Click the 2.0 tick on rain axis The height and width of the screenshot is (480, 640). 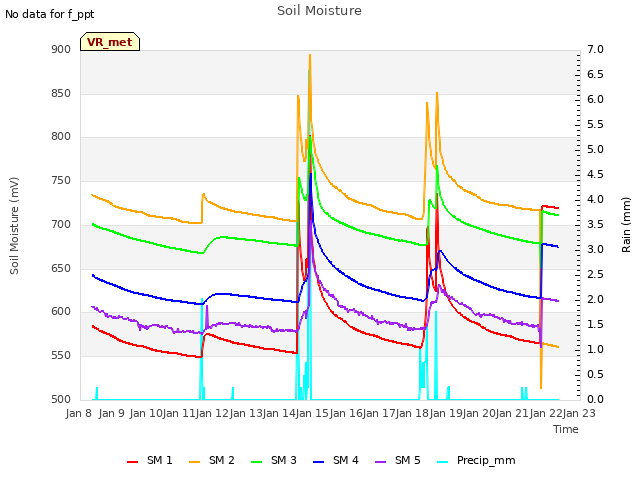click(x=595, y=300)
